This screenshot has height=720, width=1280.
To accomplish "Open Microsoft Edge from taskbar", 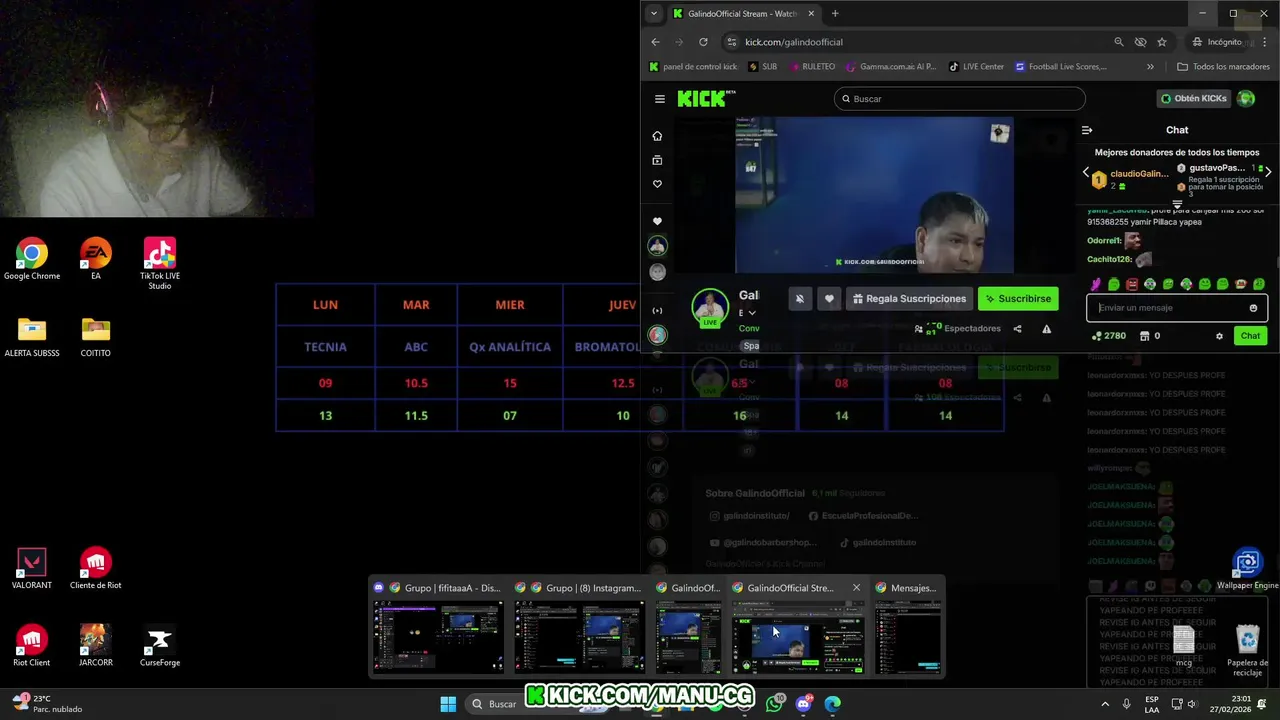I will (x=833, y=704).
